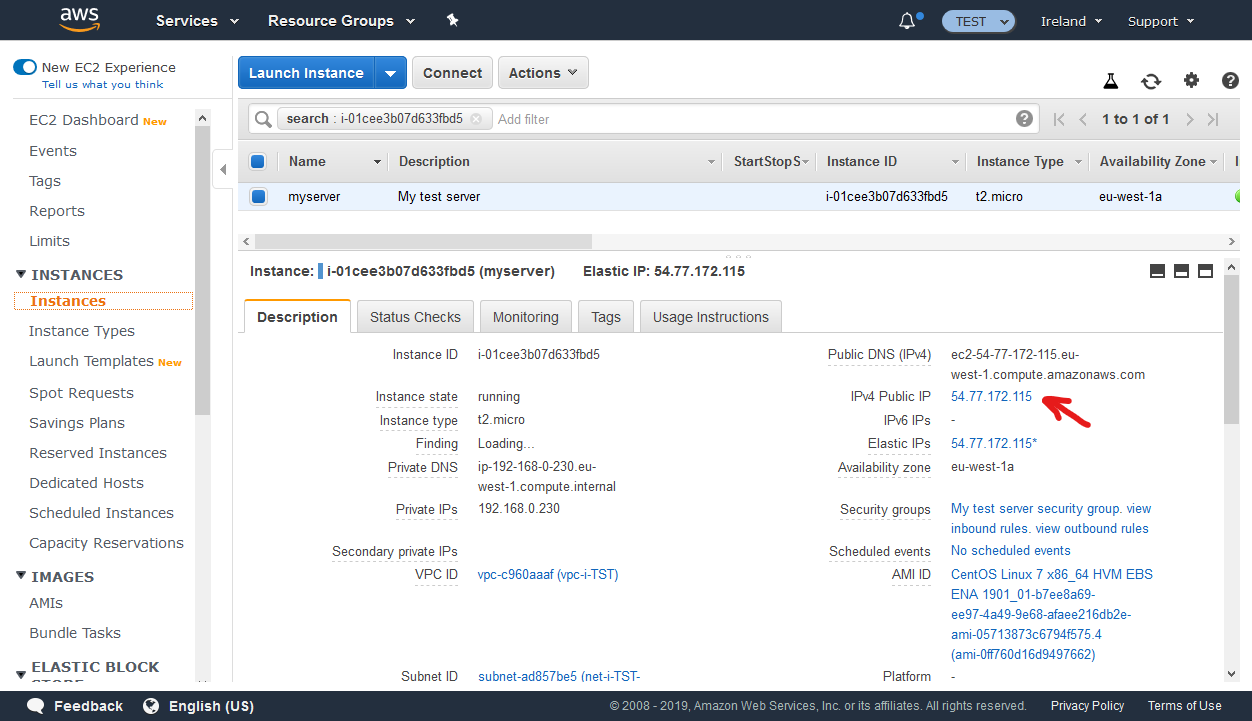Open the Elastic IPs 54.77.172.115* link
The image size is (1252, 721).
click(994, 443)
